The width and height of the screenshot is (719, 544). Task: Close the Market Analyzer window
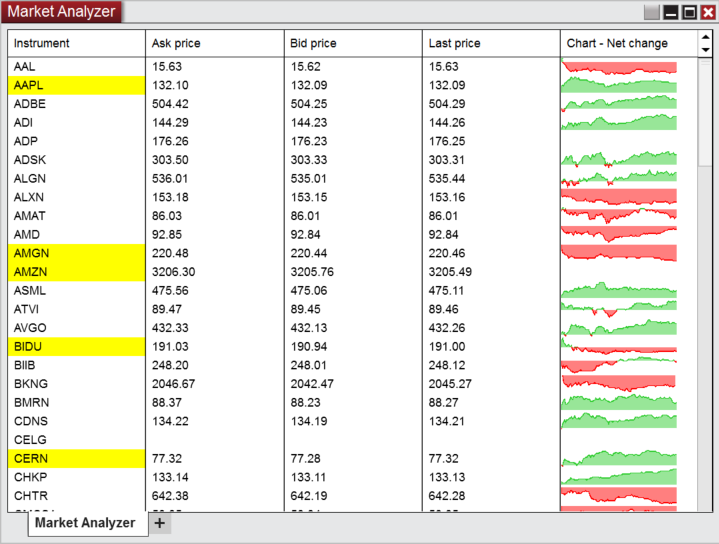pos(708,12)
